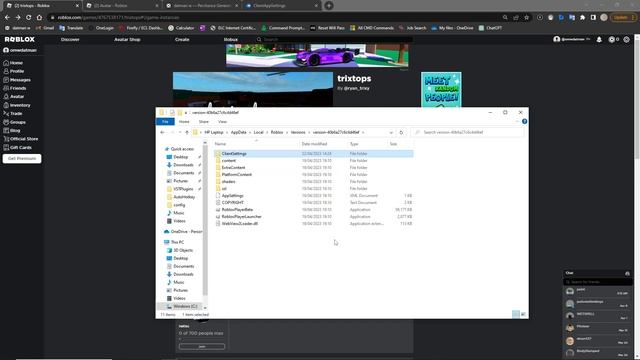Open Discover in Roblox top navigation
640x360 pixels.
(x=70, y=40)
